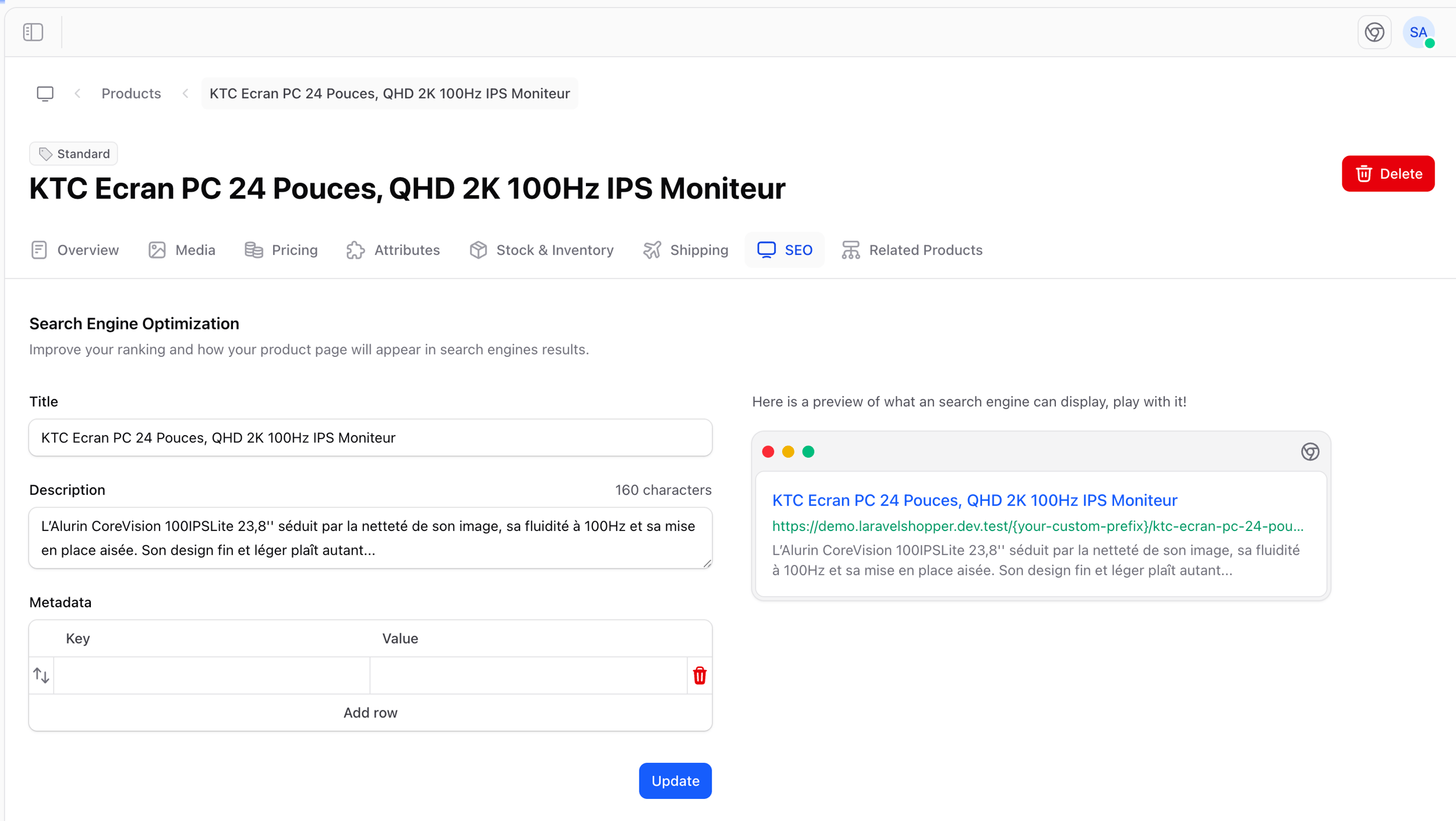Delete the metadata row with trash icon
Image resolution: width=1456 pixels, height=821 pixels.
[699, 675]
